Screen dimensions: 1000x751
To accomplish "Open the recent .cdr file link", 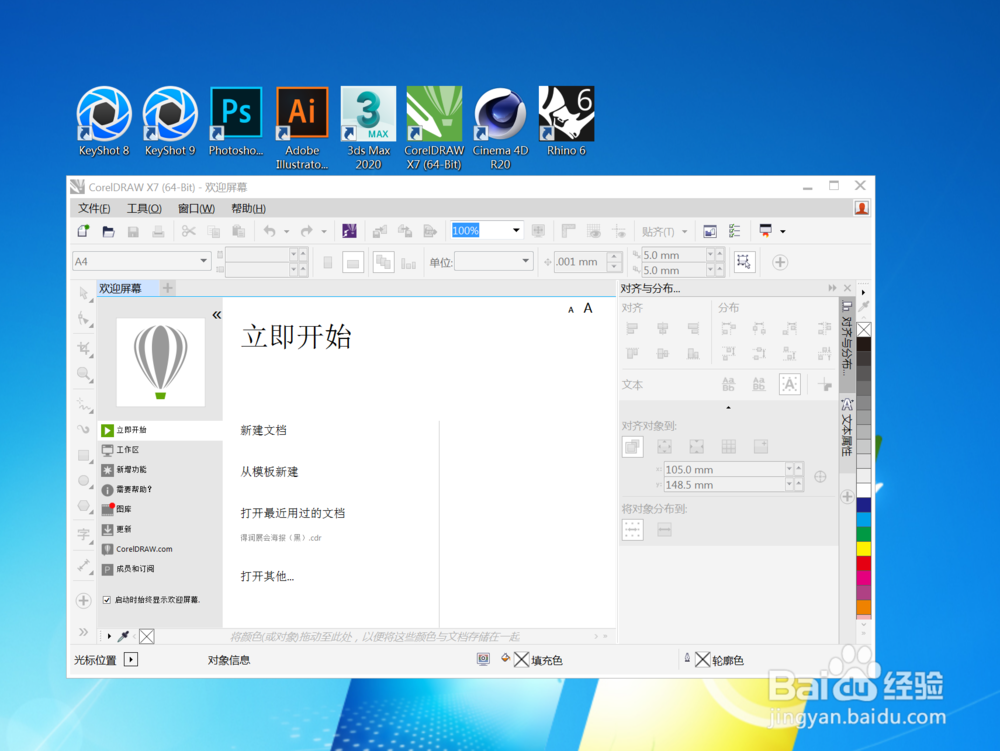I will coord(281,537).
